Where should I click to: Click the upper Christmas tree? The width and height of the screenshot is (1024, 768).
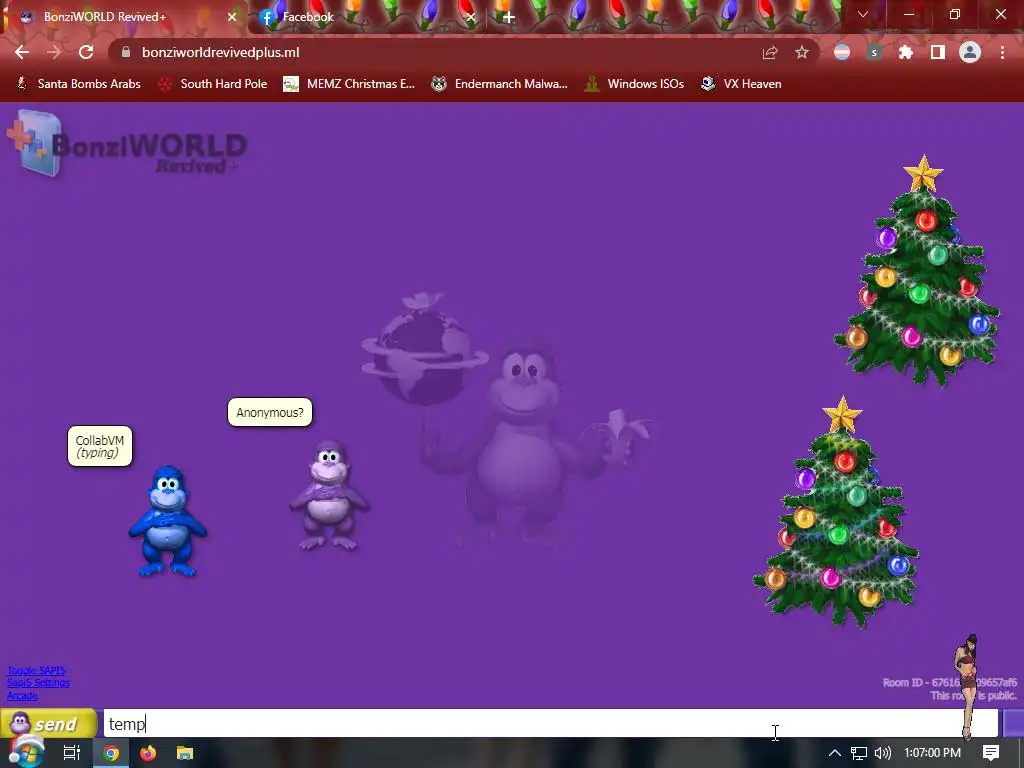918,271
